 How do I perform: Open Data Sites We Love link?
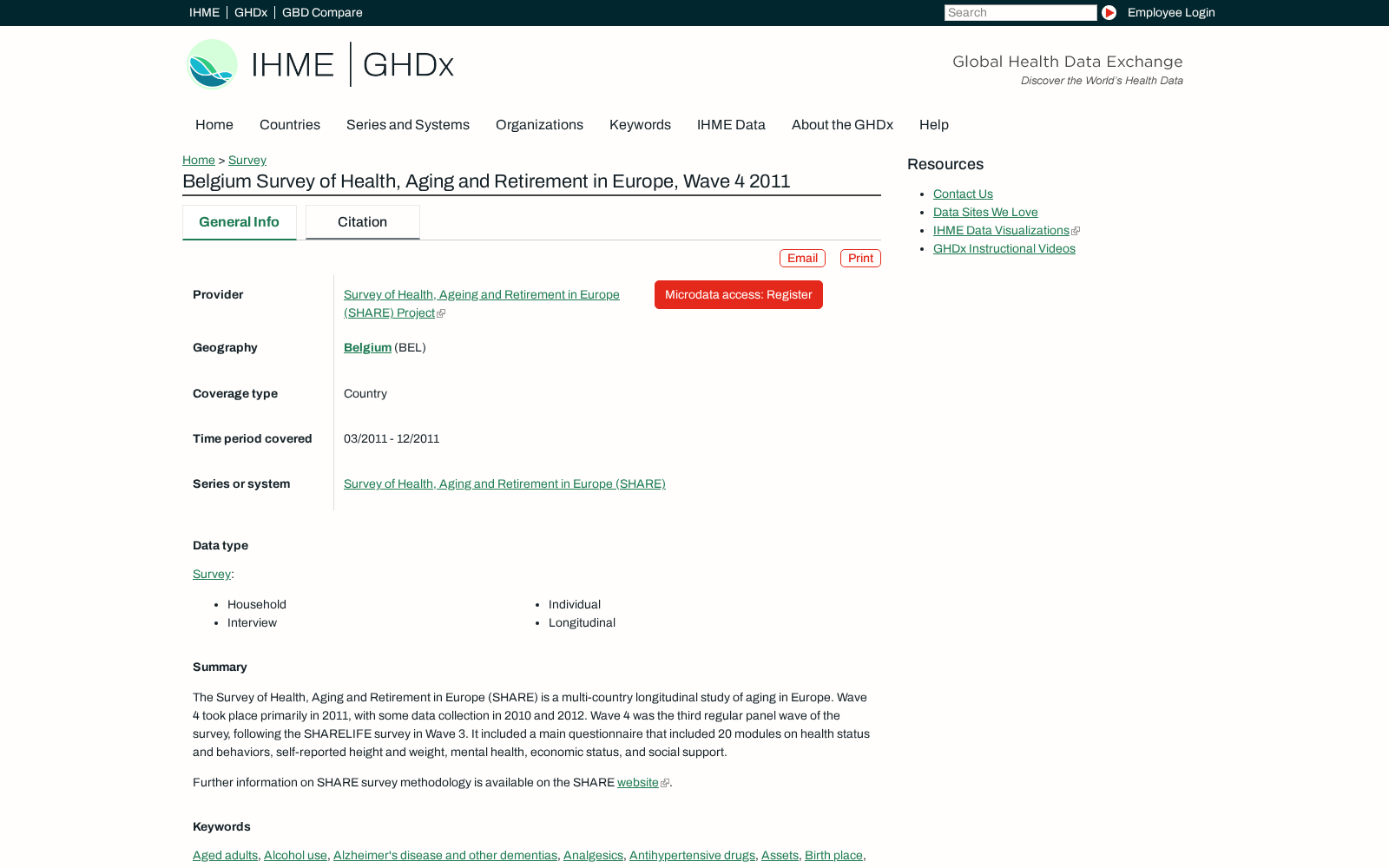pyautogui.click(x=985, y=213)
